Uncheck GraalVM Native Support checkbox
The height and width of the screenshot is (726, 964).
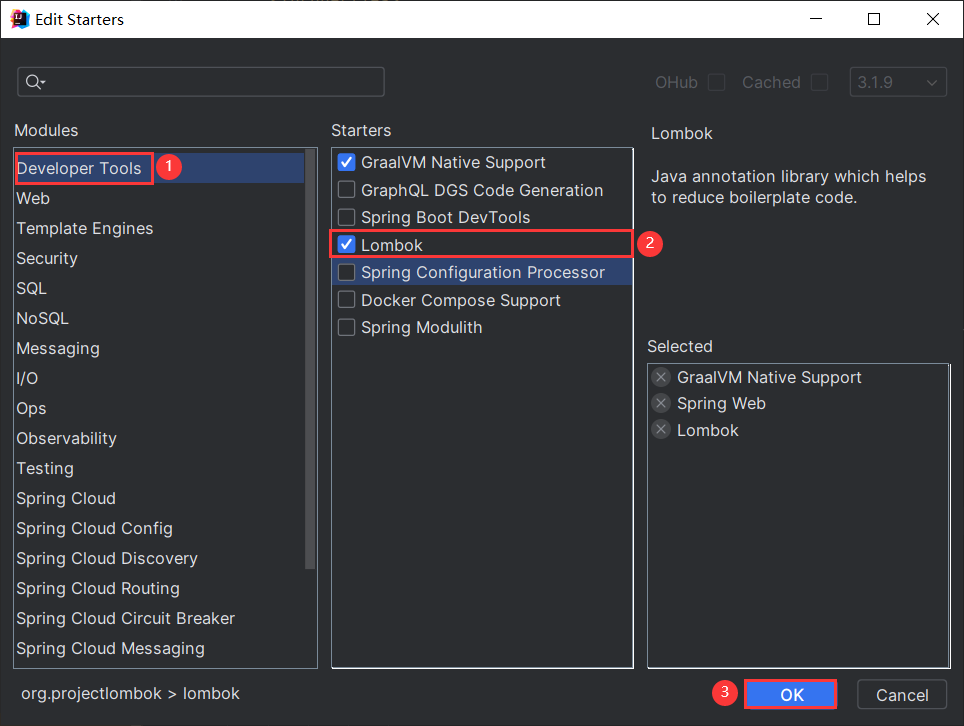pos(347,162)
